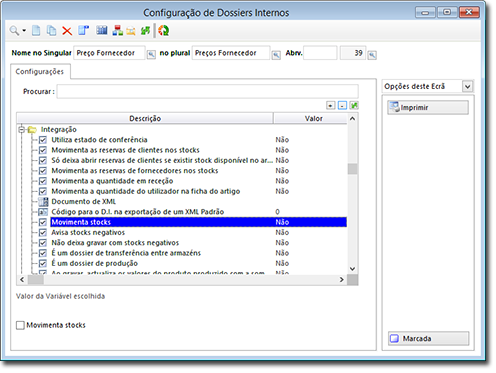Click into the Procurar search field
Screen dimensions: 496x373
click(207, 91)
